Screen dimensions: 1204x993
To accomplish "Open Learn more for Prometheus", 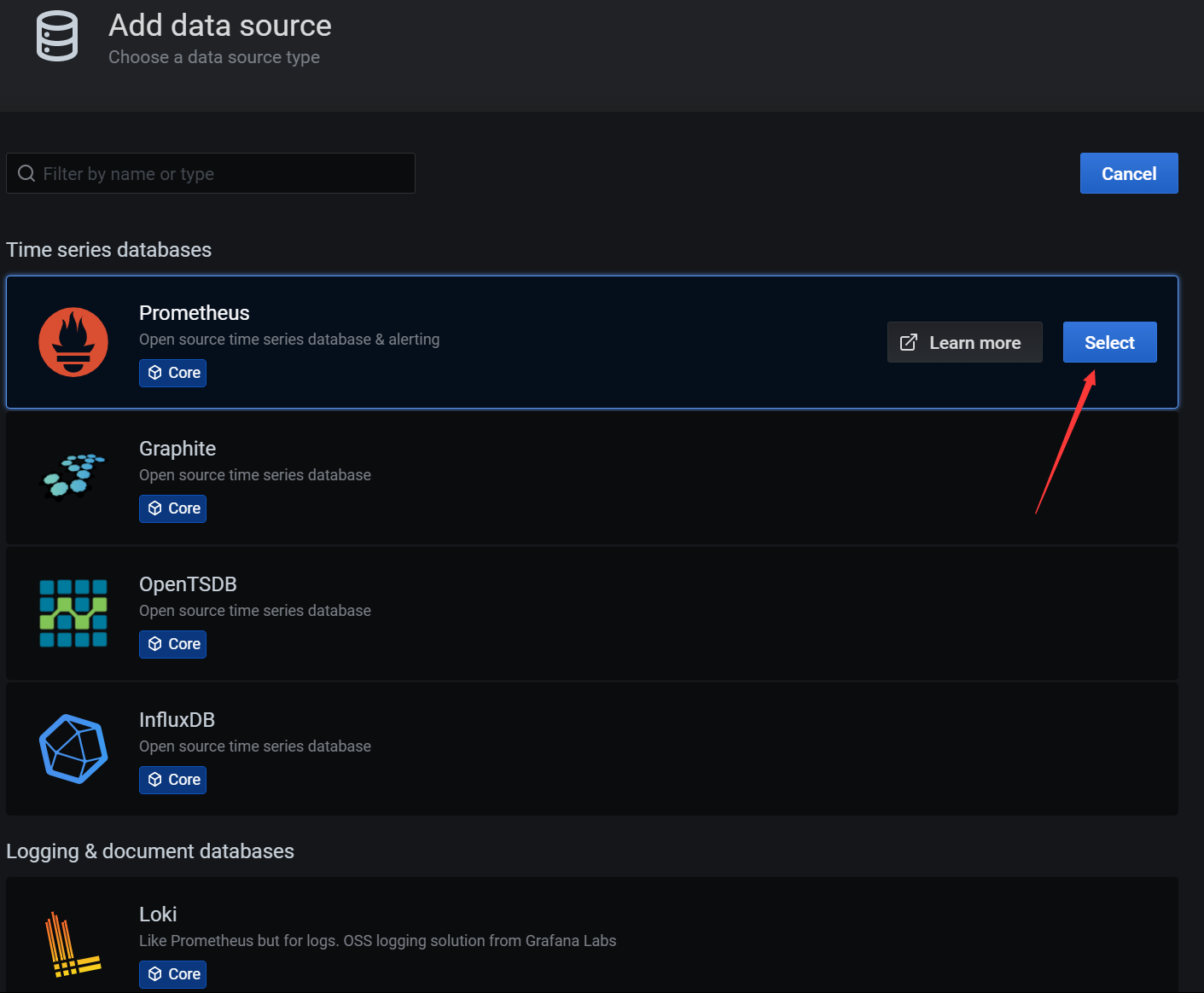I will [x=964, y=342].
